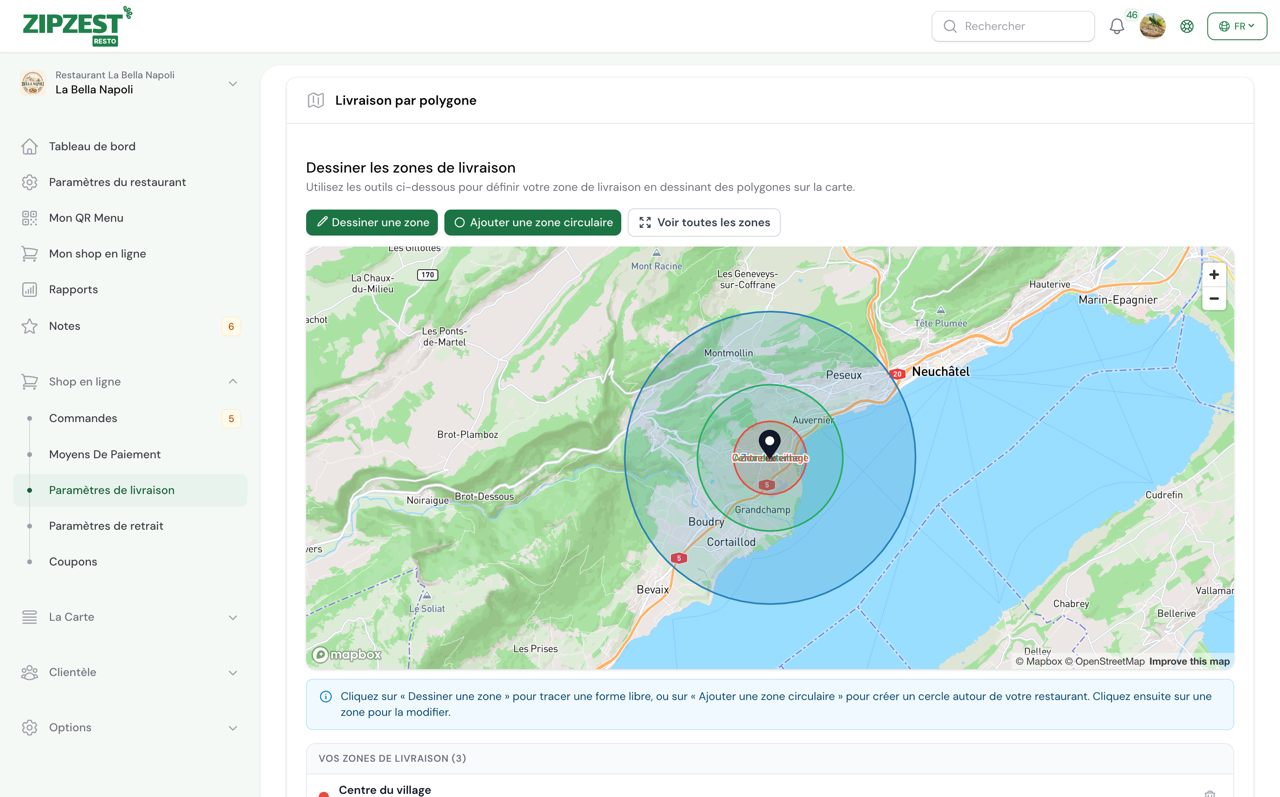
Task: Open Tableau de bord
Action: (92, 146)
